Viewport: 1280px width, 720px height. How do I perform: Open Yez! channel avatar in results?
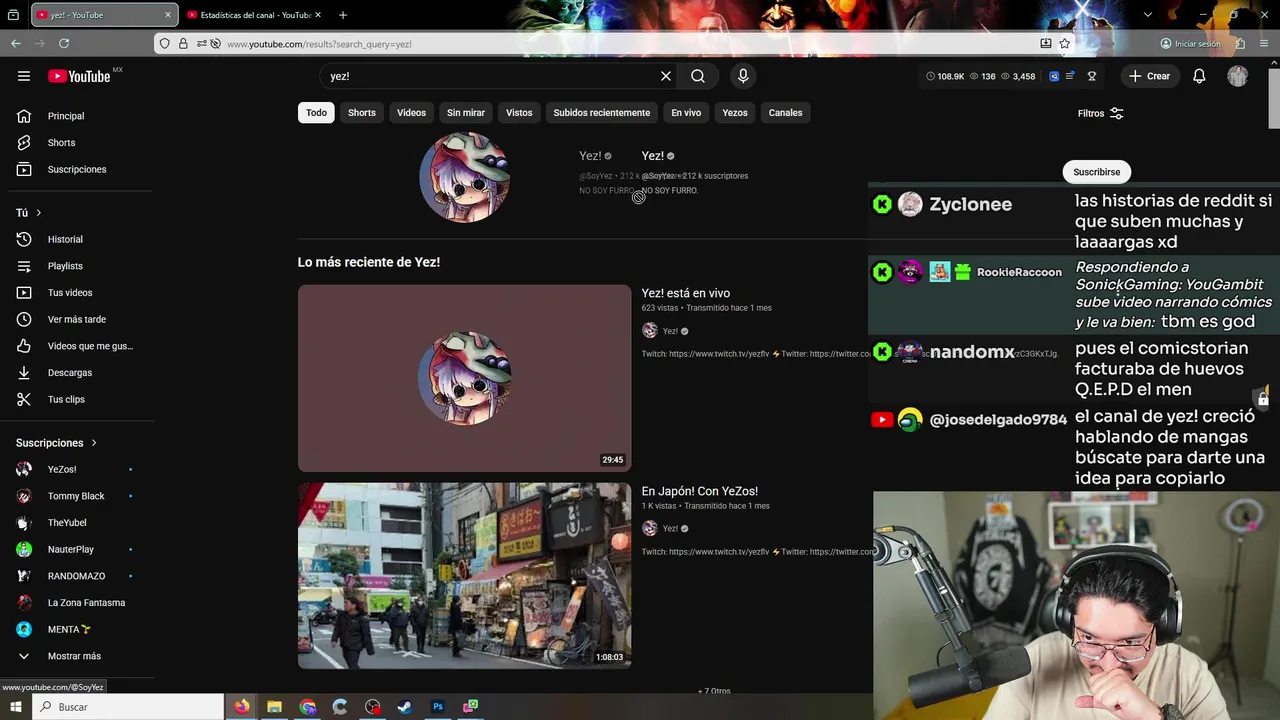click(x=464, y=177)
